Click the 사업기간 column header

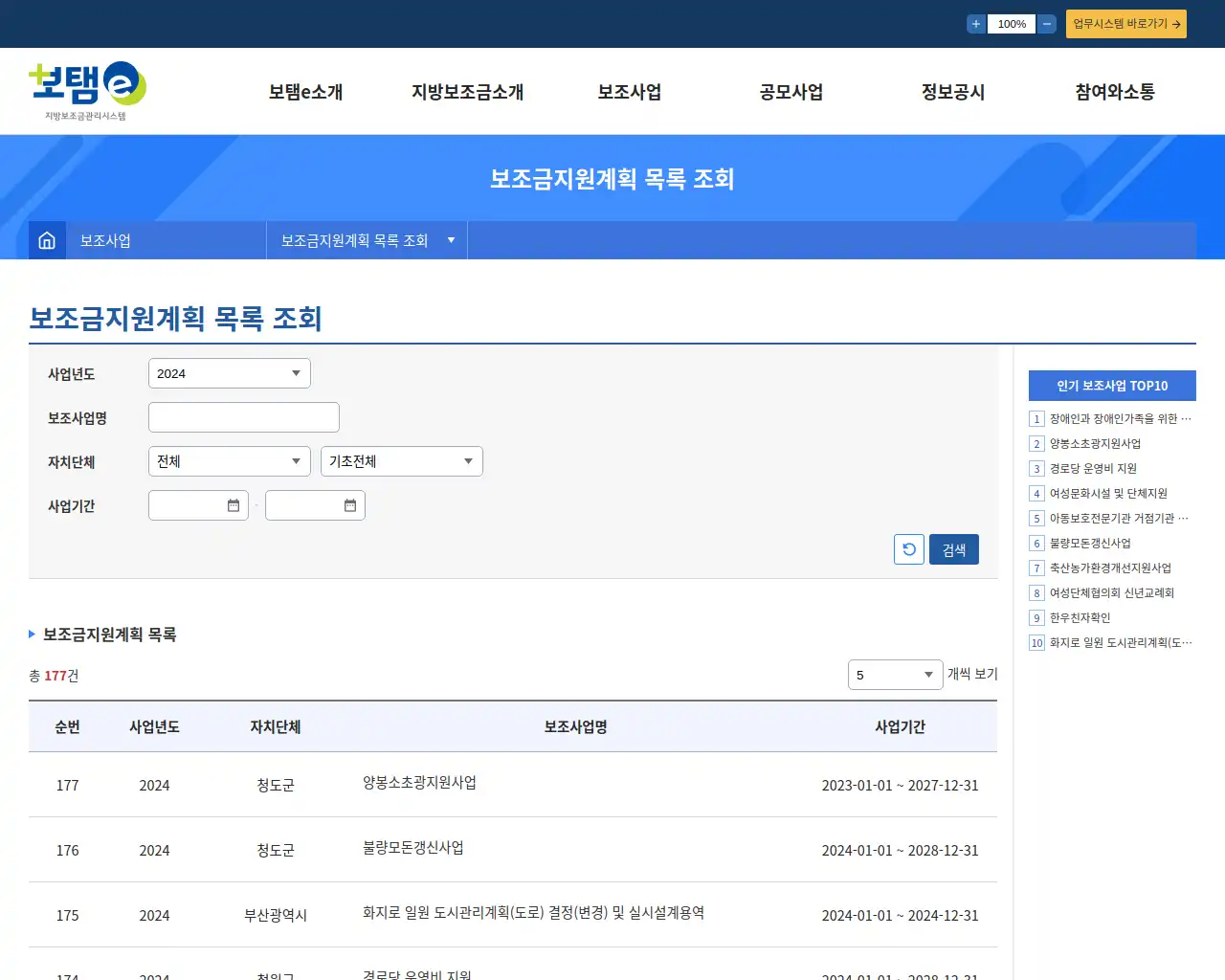(x=900, y=727)
